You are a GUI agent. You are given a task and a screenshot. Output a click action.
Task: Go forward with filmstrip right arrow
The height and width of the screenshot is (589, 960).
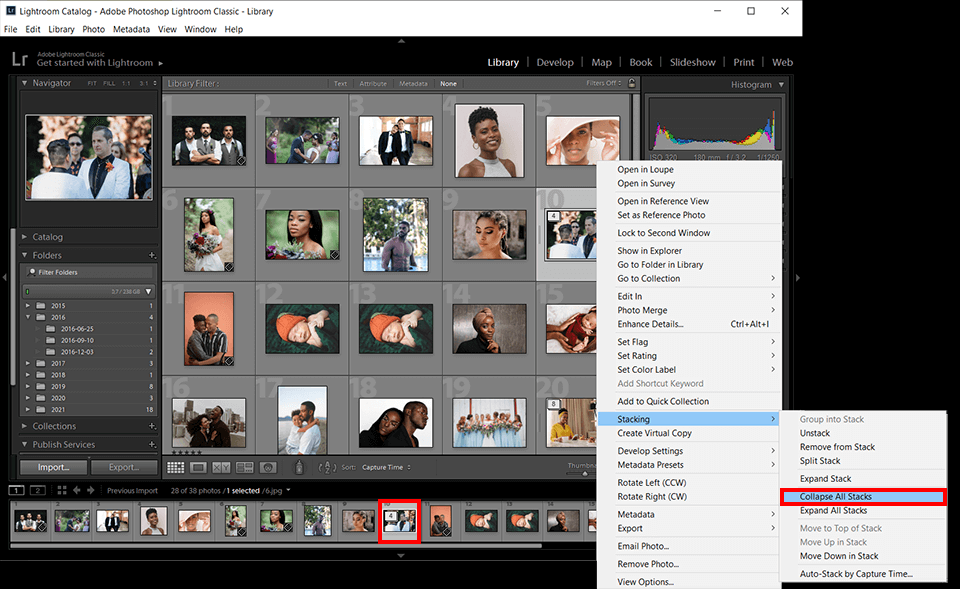(x=91, y=490)
